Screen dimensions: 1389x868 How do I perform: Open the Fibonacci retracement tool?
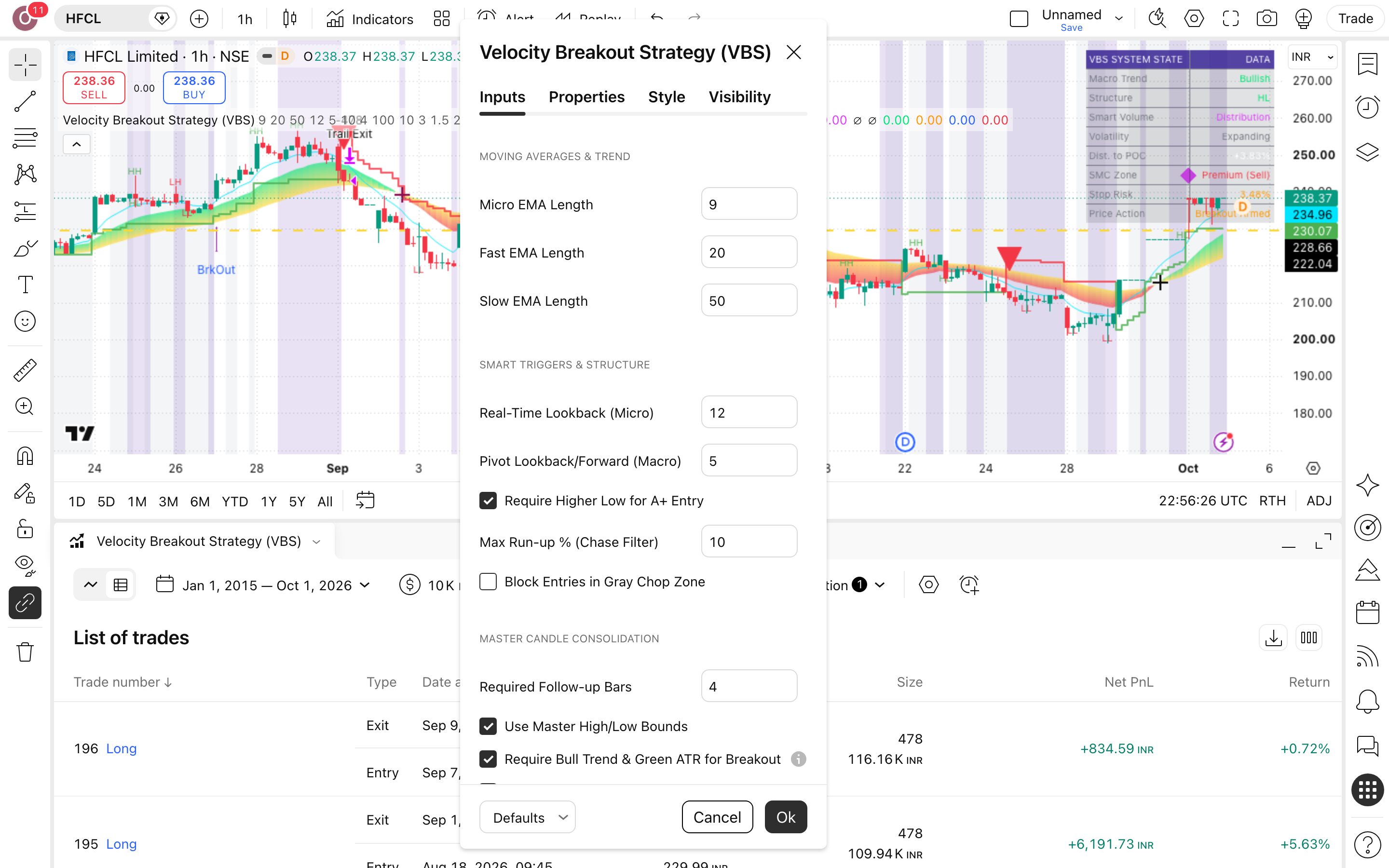tap(25, 138)
